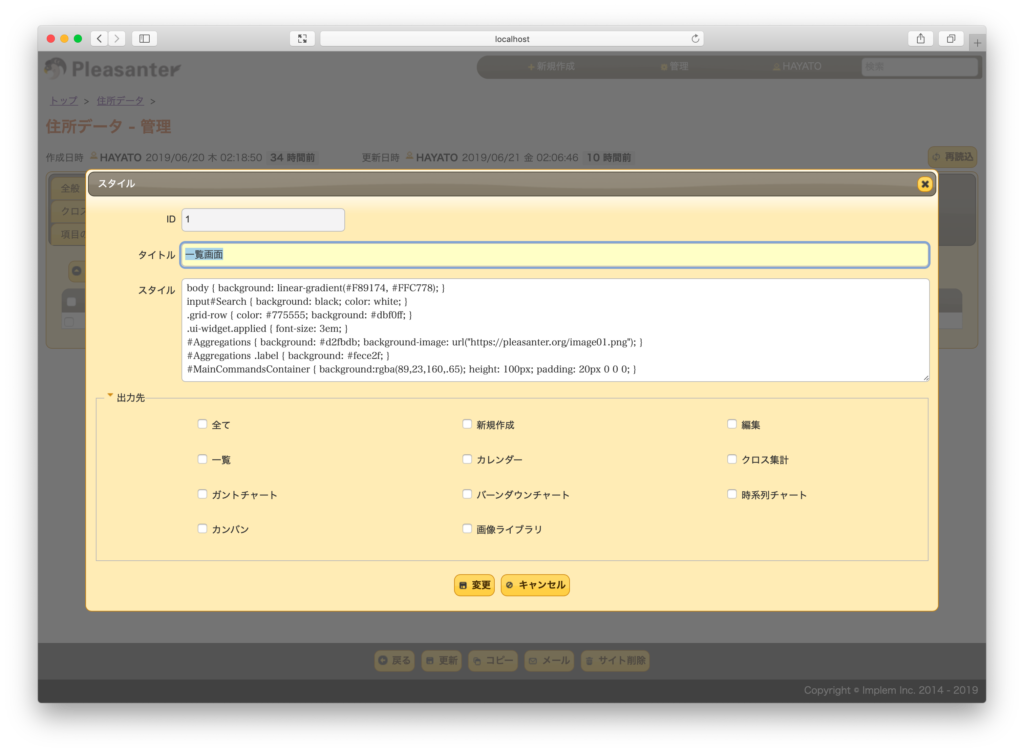
Task: Collapse the 出力先 section
Action: point(126,398)
